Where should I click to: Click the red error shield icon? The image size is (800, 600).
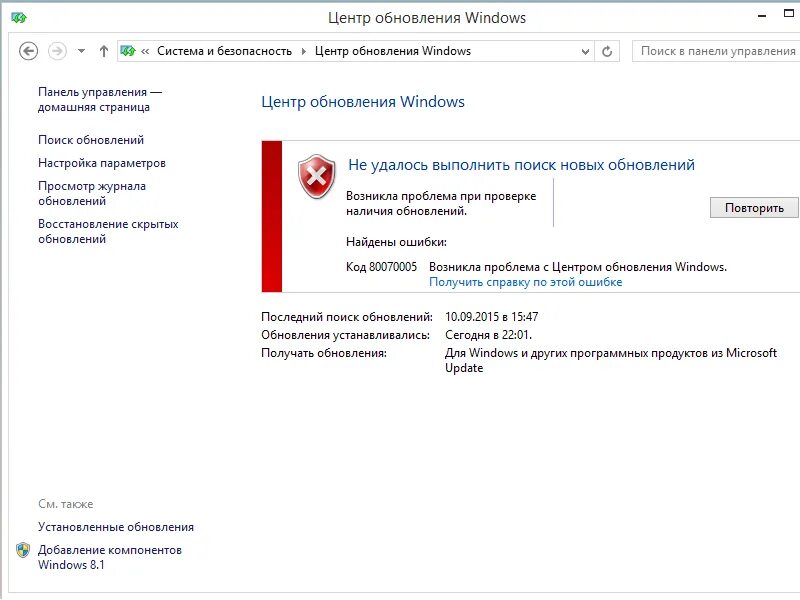click(x=317, y=177)
